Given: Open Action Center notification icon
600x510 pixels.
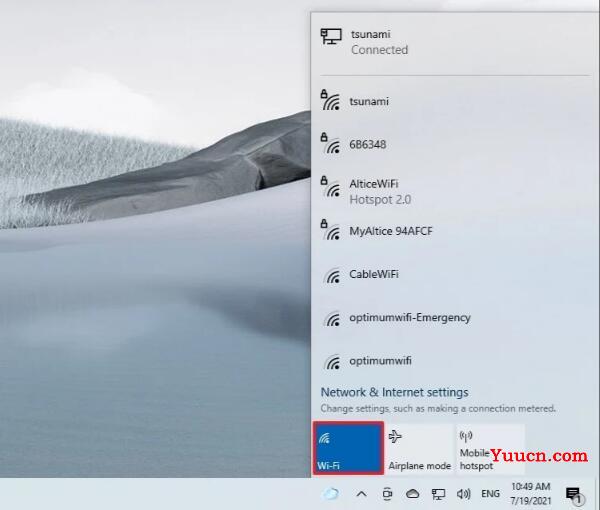Looking at the screenshot, I should (x=574, y=495).
